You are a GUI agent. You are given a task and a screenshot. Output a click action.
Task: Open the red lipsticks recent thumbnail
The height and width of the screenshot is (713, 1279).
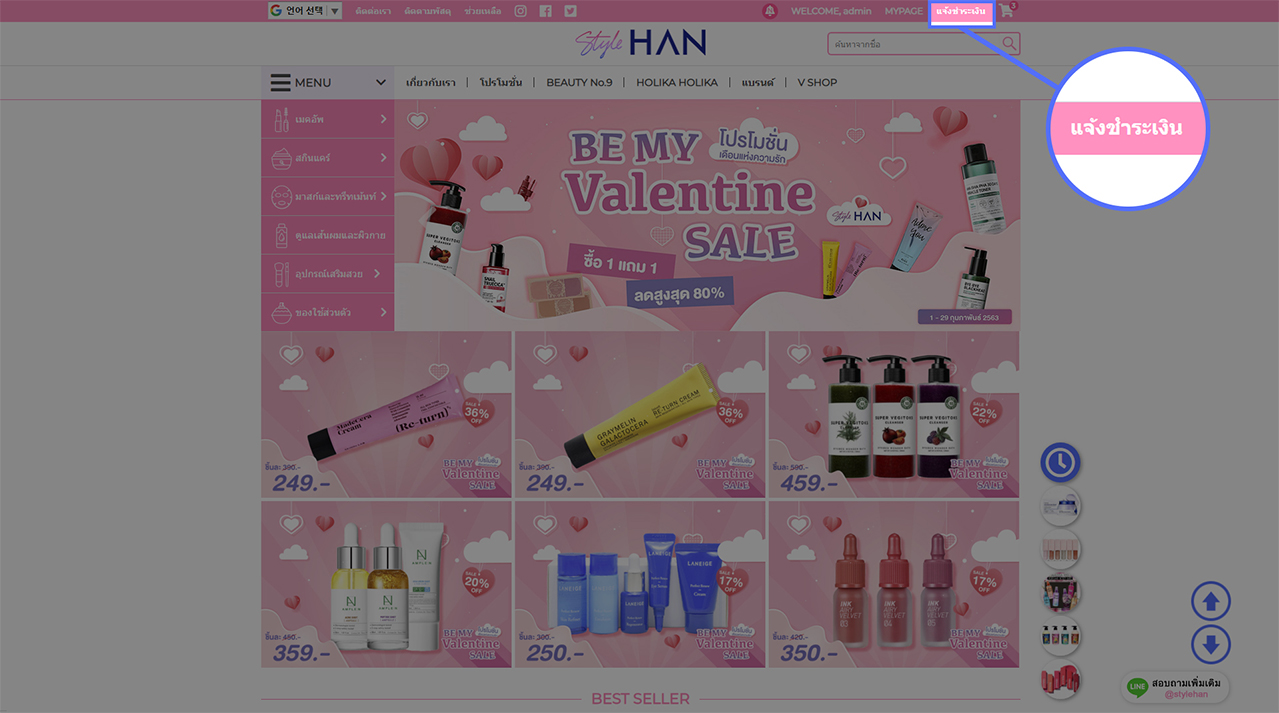[x=1060, y=680]
